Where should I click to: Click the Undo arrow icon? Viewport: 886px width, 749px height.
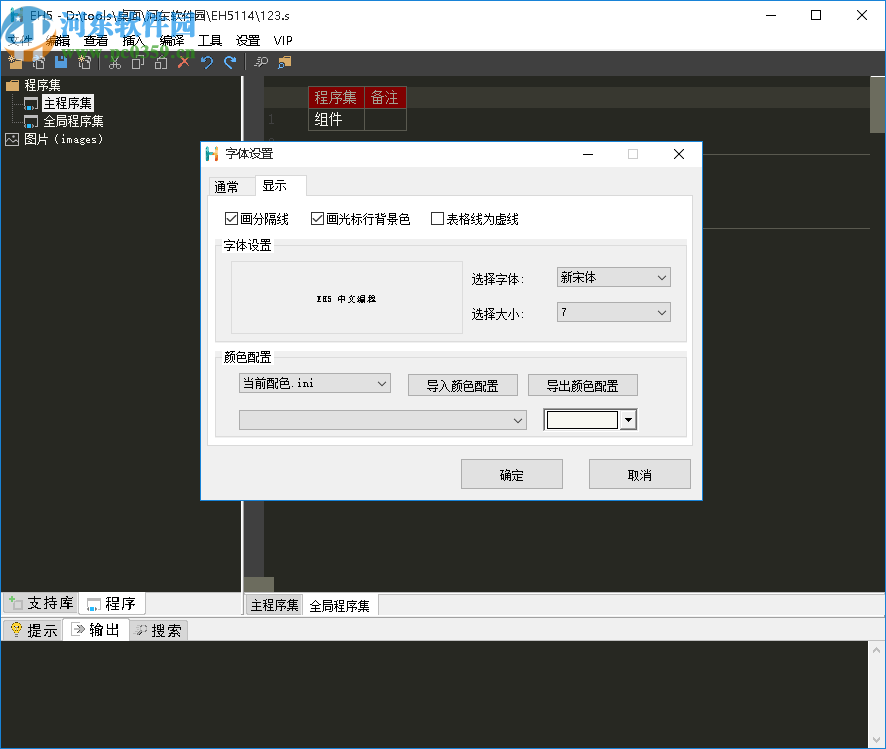[206, 62]
